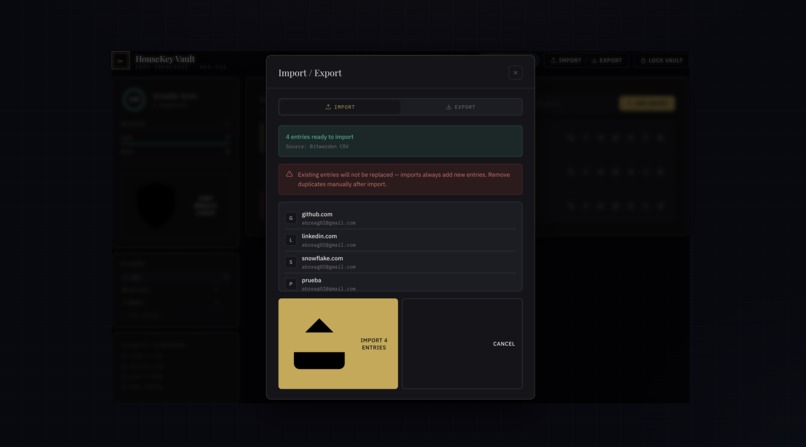Click the Lock Vault button in header
806x447 pixels.
[x=662, y=61]
